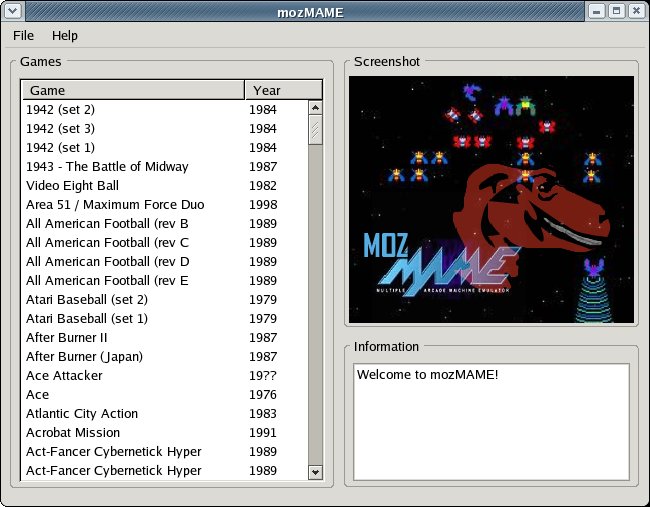Select All American Football (rev E

[x=165, y=281]
